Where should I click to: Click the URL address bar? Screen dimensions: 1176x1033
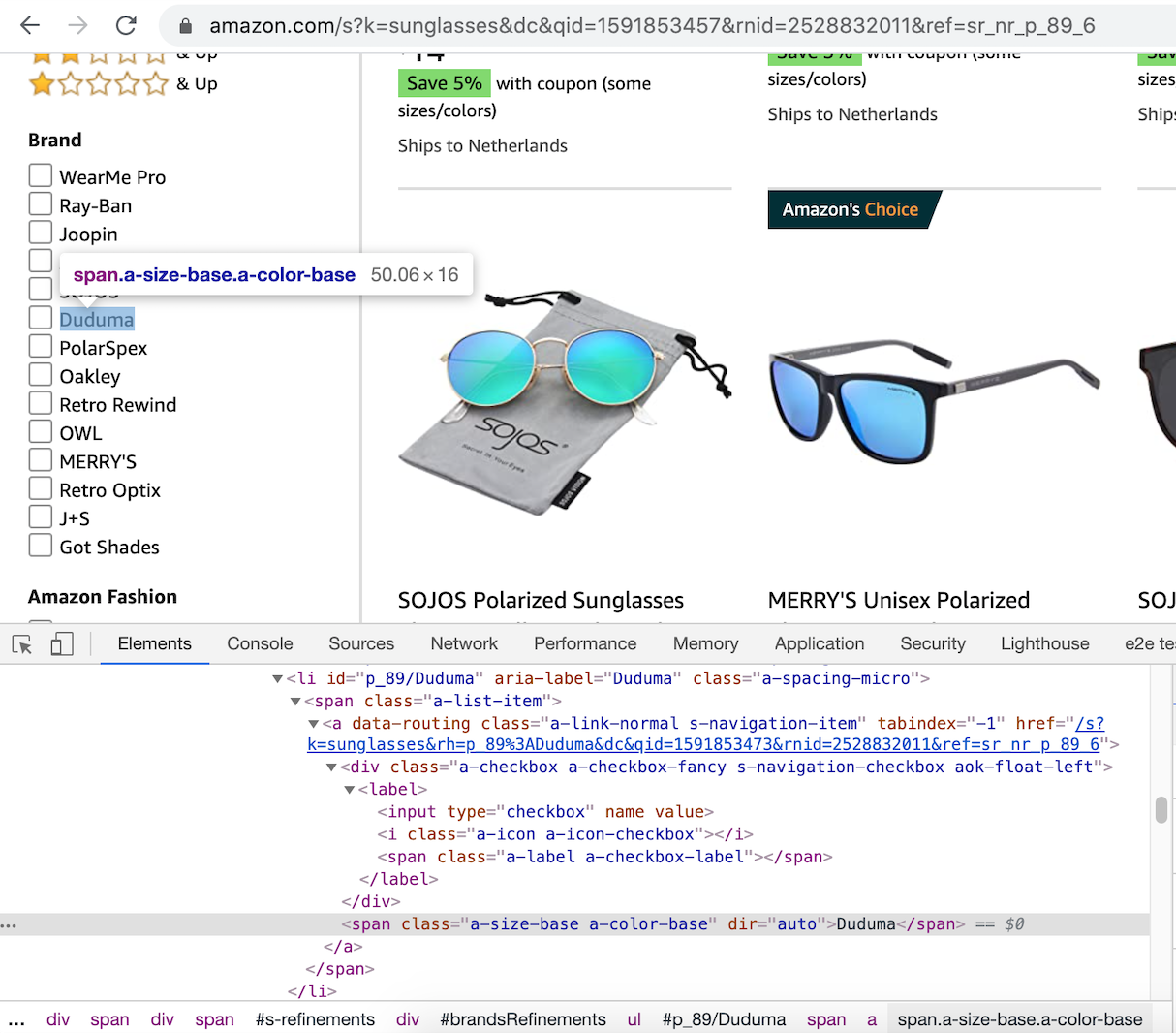click(x=652, y=25)
